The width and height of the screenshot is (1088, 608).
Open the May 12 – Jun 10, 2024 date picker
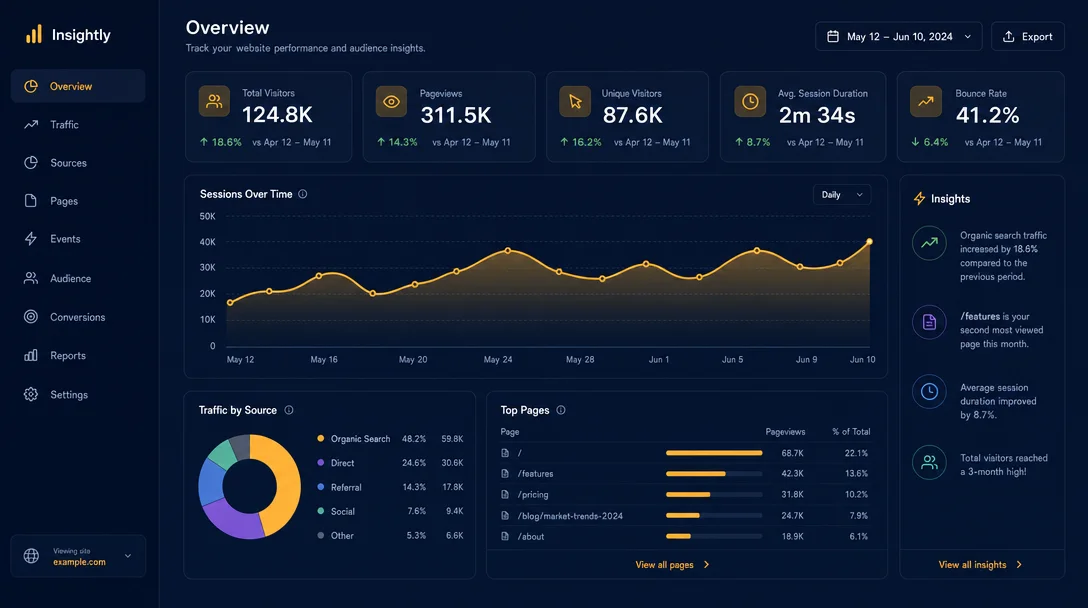click(x=899, y=36)
